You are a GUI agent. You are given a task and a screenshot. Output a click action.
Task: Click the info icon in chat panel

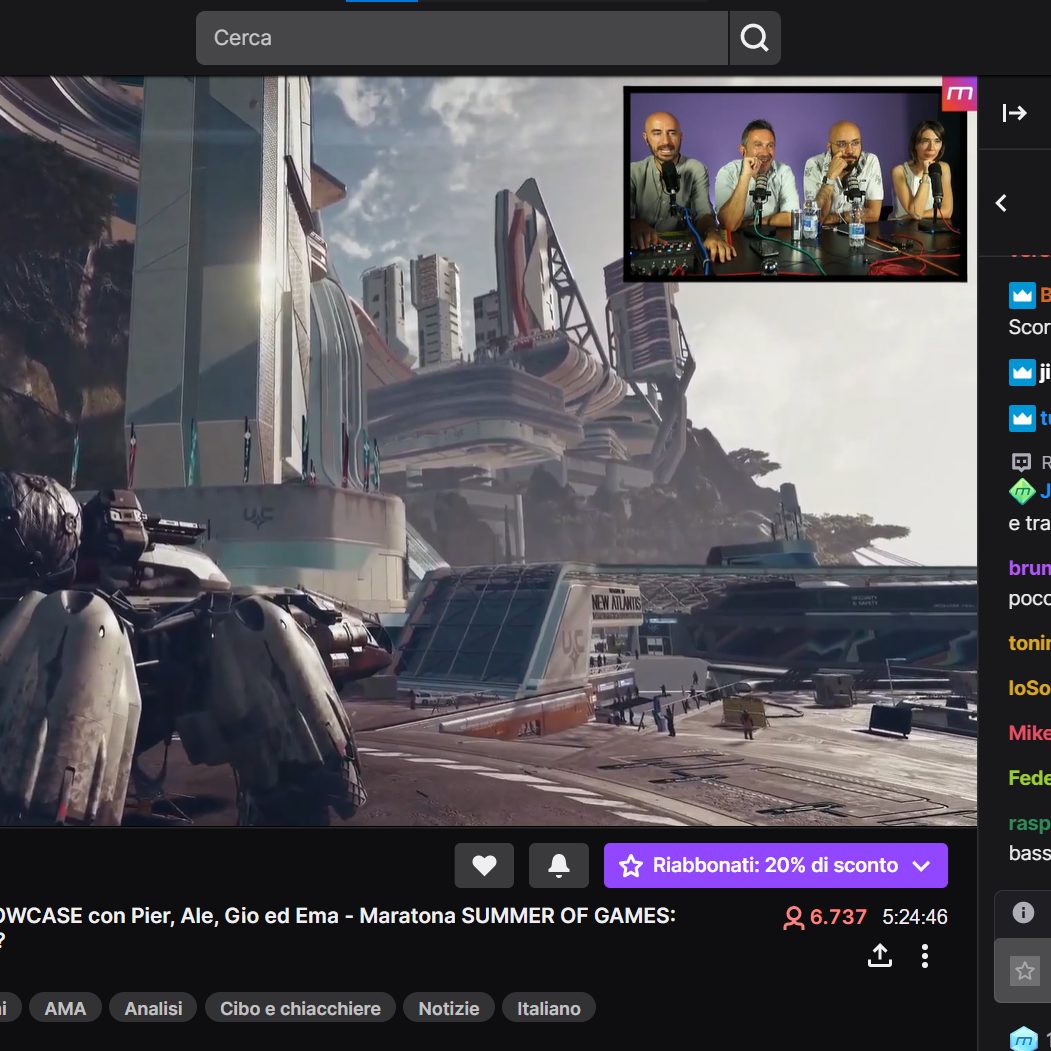(1023, 912)
